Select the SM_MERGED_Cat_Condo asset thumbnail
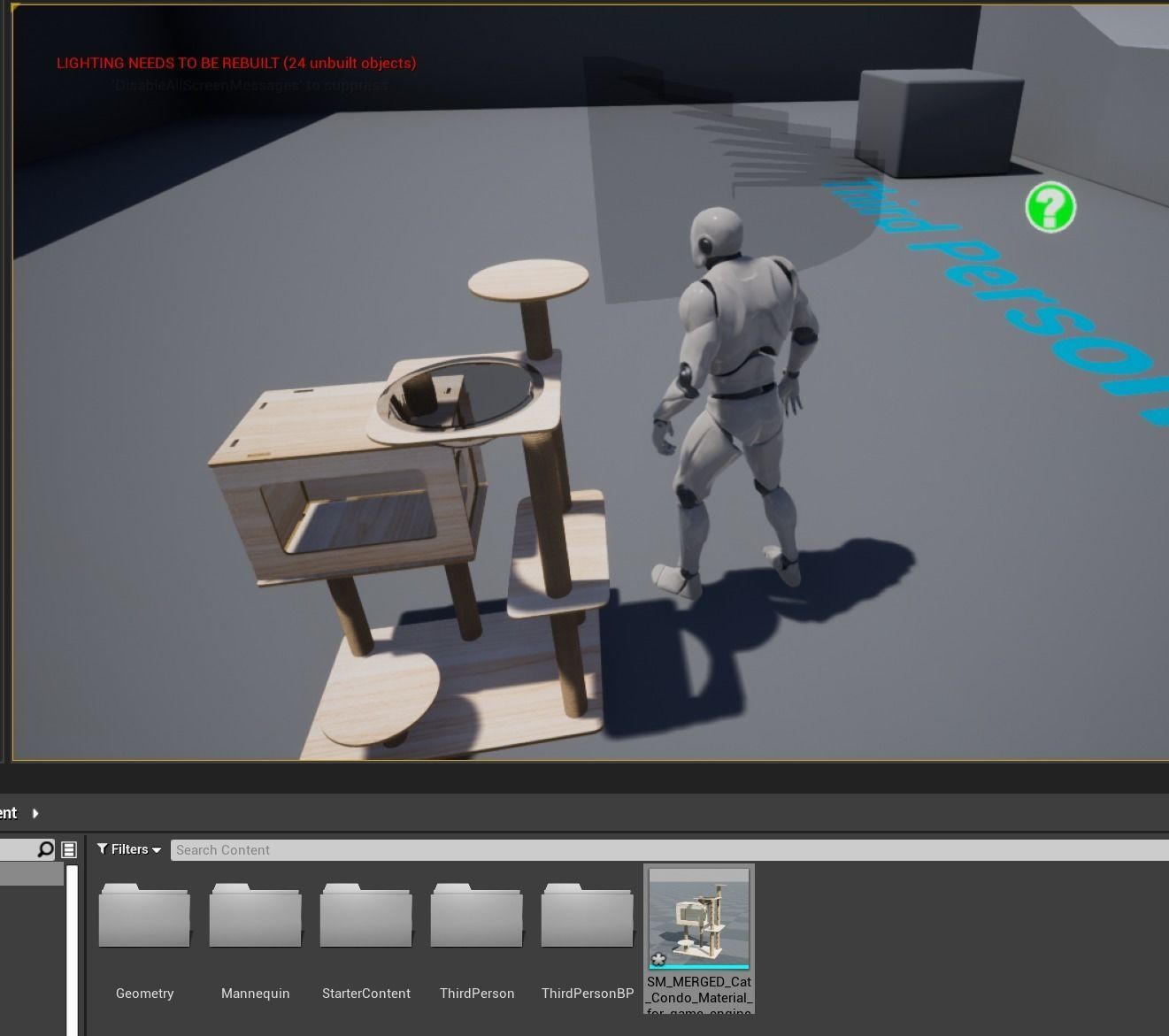 (699, 918)
